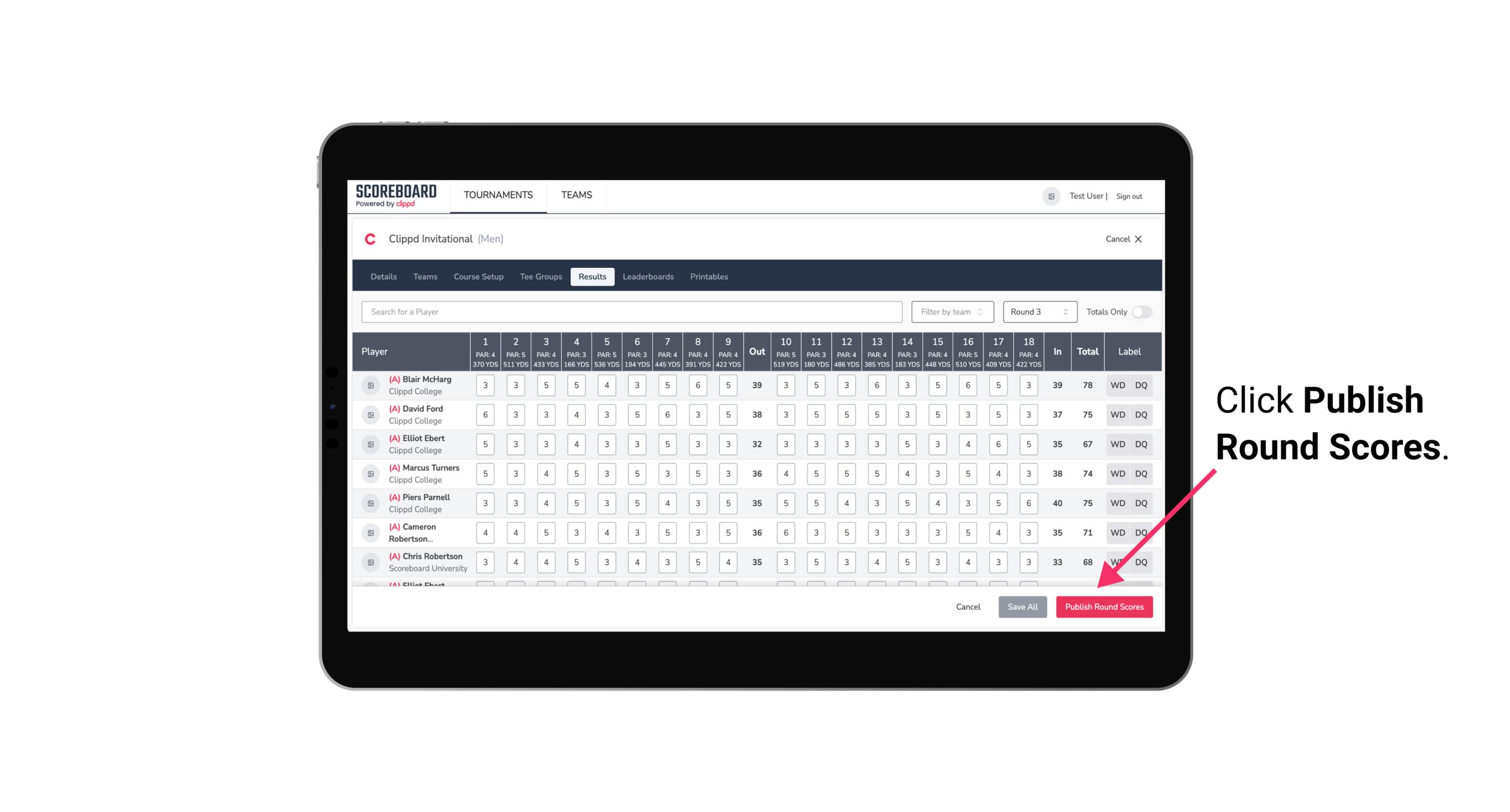Click the Save All button

pyautogui.click(x=1022, y=607)
